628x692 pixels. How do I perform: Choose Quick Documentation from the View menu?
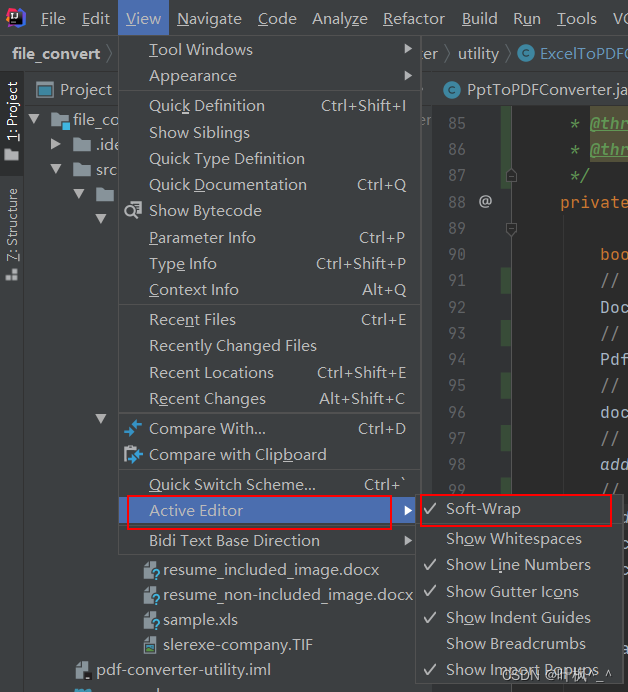point(227,185)
